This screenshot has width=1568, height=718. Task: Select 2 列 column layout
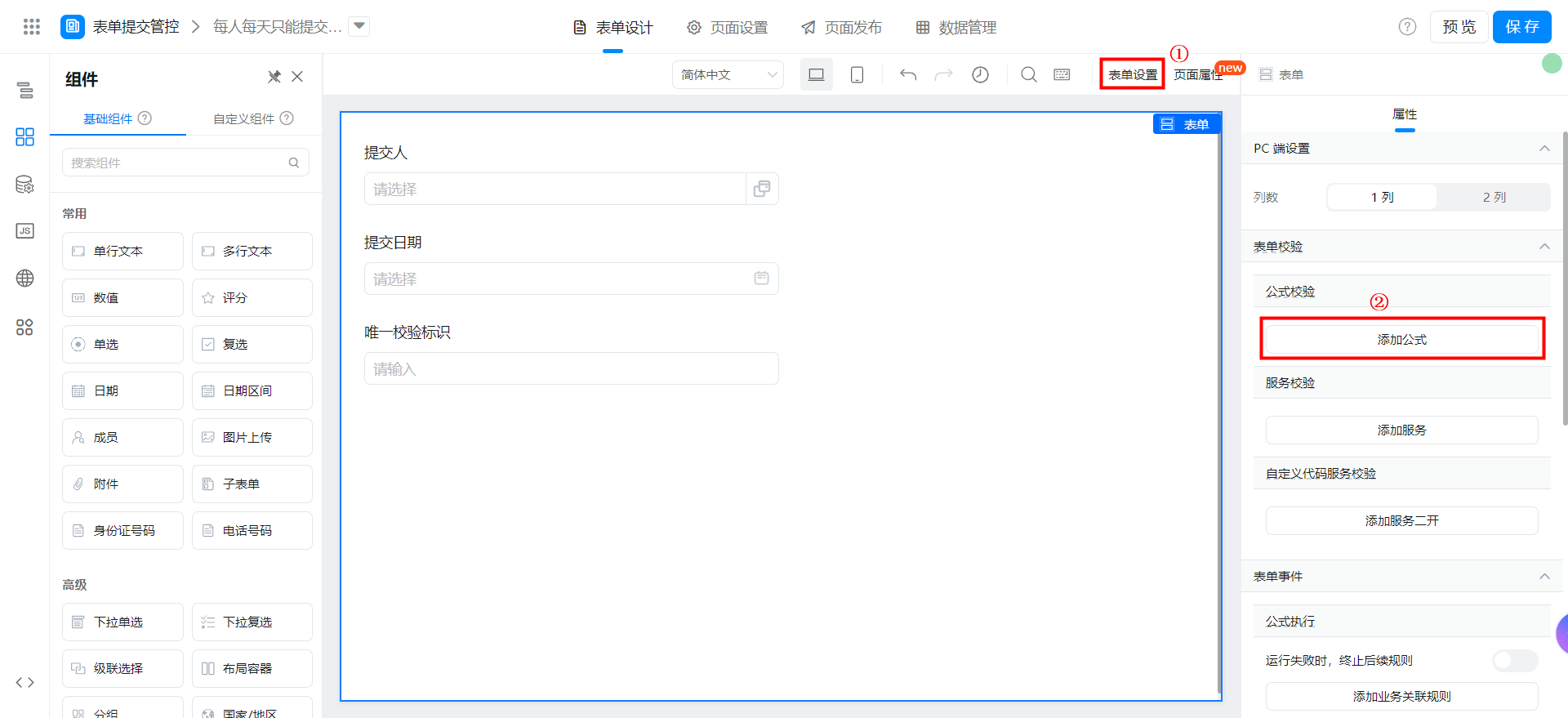1494,197
